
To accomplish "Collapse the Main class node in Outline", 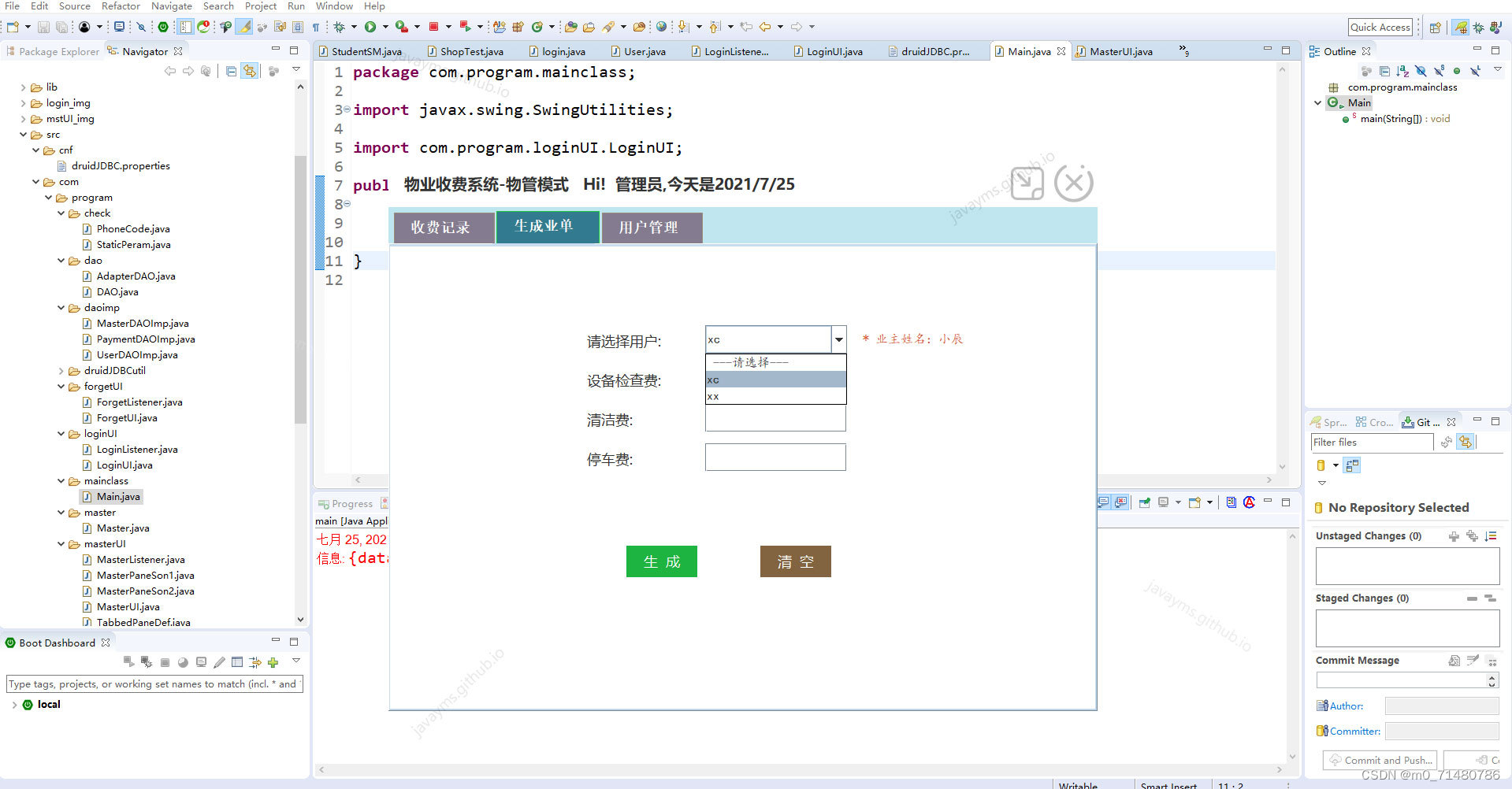I will [1317, 103].
